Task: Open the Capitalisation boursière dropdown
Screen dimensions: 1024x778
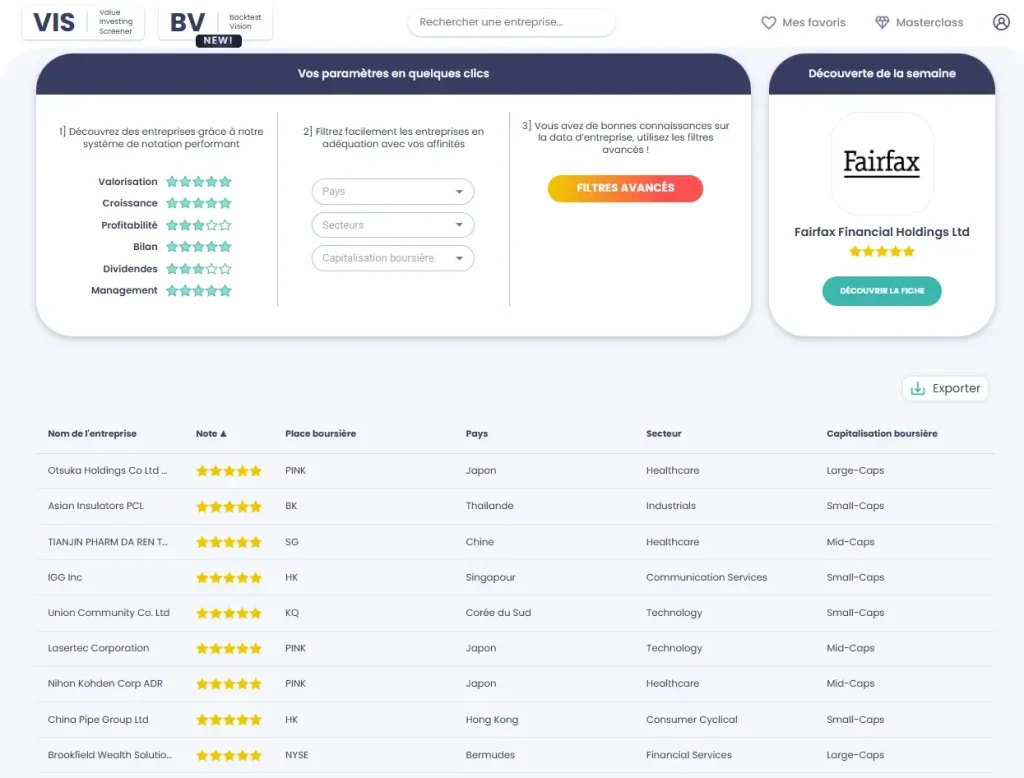Action: 392,258
